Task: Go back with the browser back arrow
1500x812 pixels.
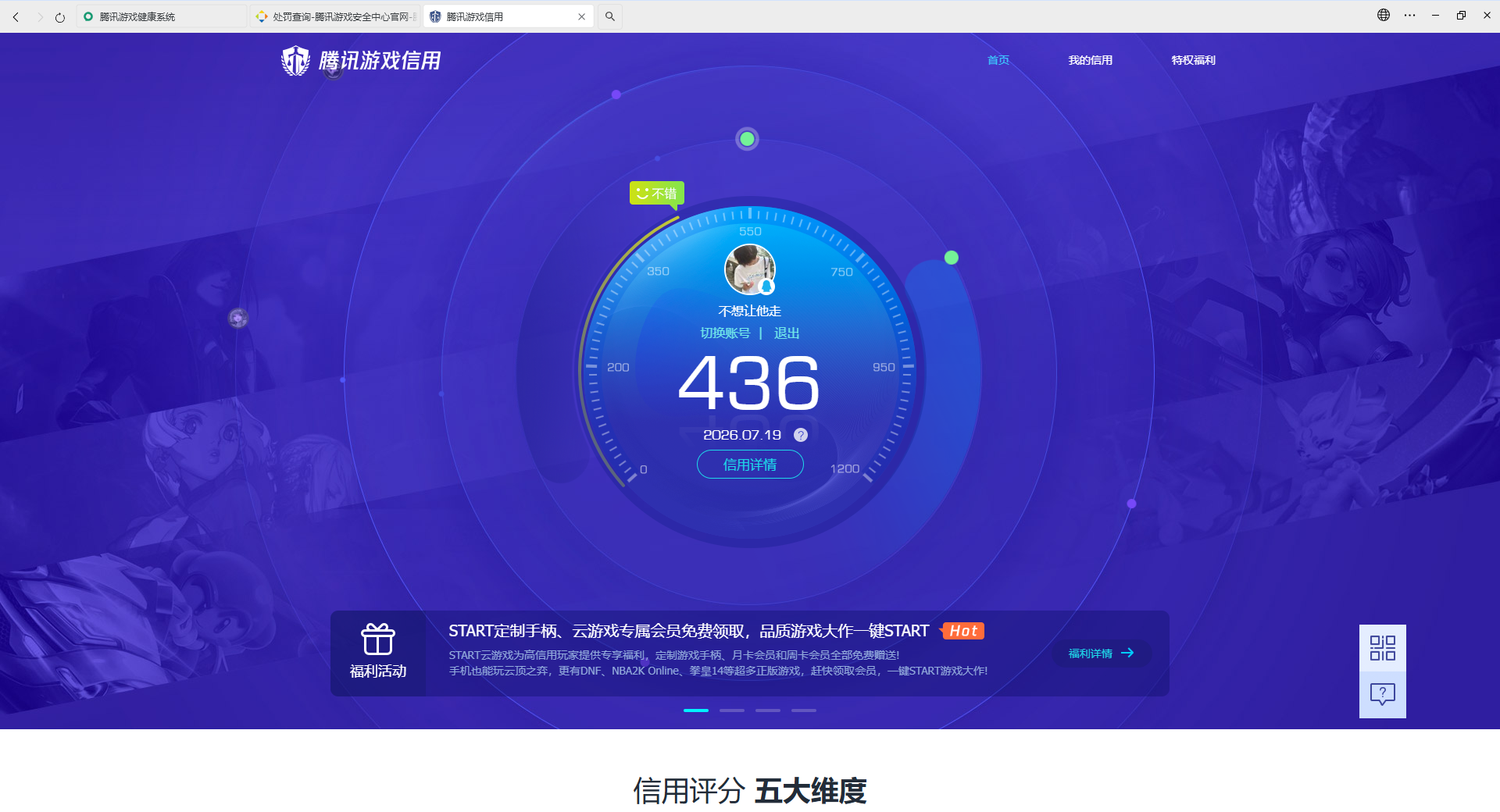Action: [16, 16]
